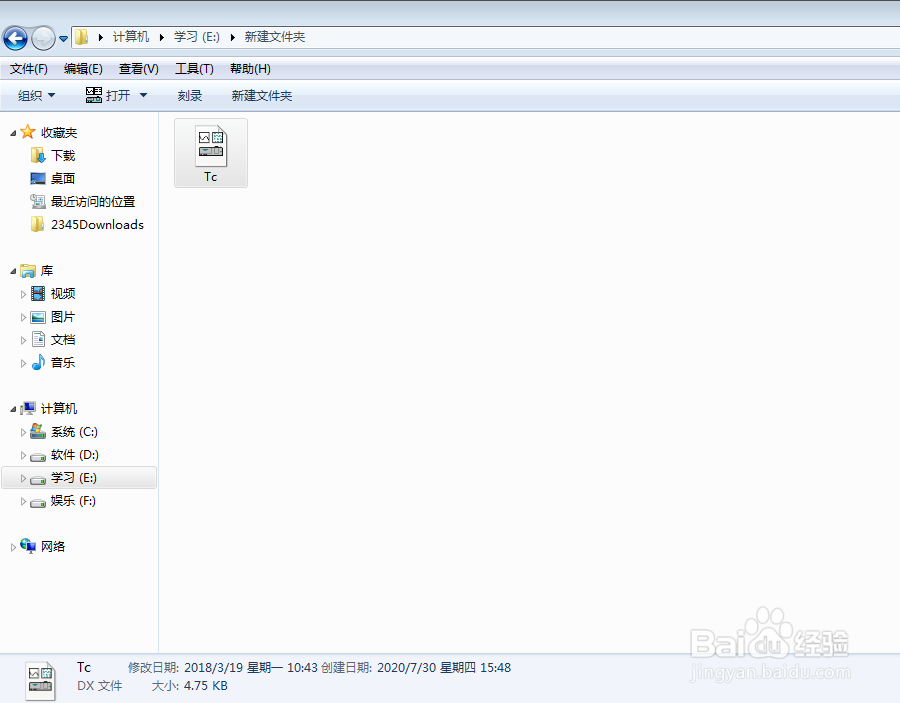Collapse the 计算机 tree node

coord(13,409)
